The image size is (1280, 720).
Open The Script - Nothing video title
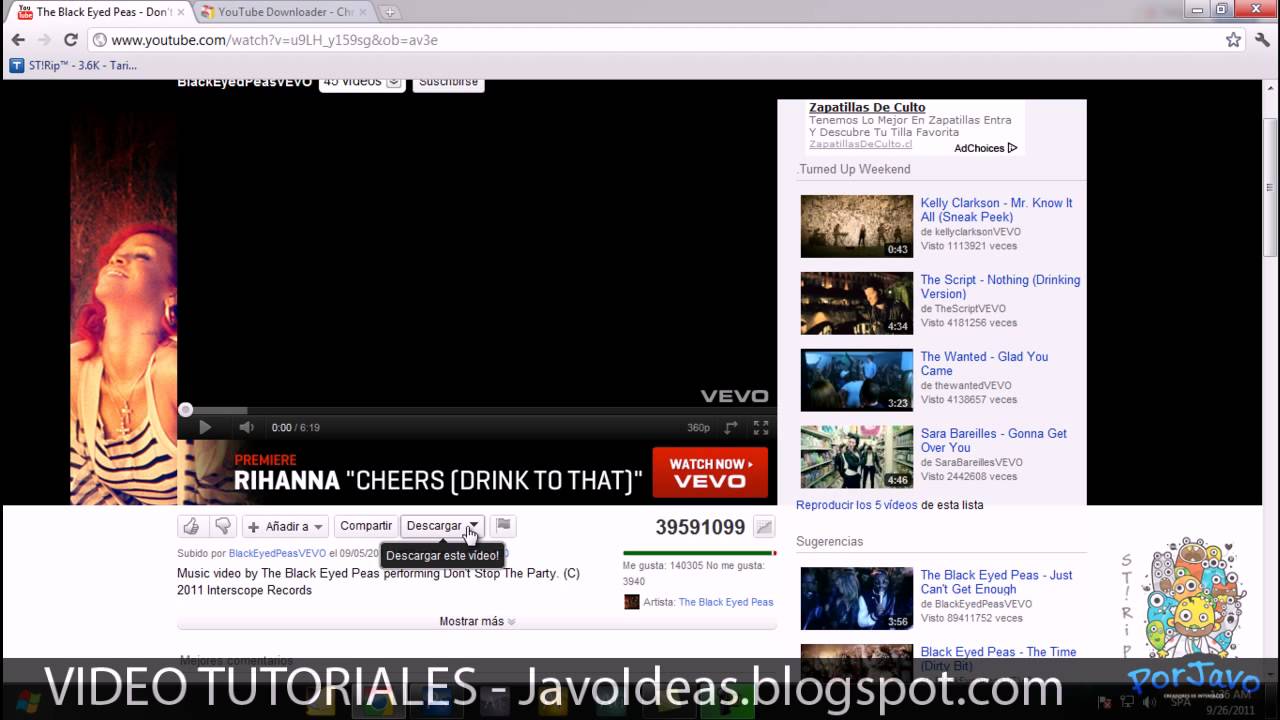point(1000,287)
